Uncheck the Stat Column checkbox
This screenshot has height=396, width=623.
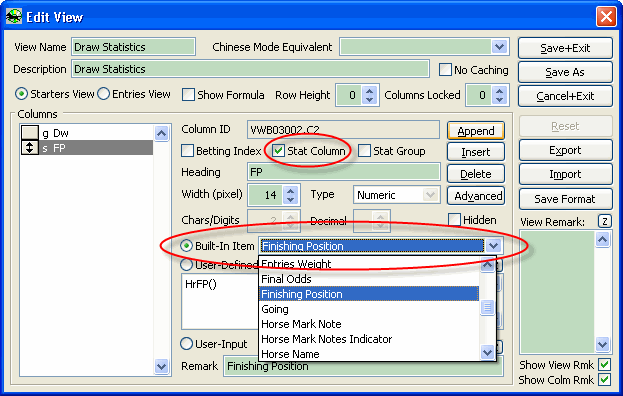coord(279,151)
